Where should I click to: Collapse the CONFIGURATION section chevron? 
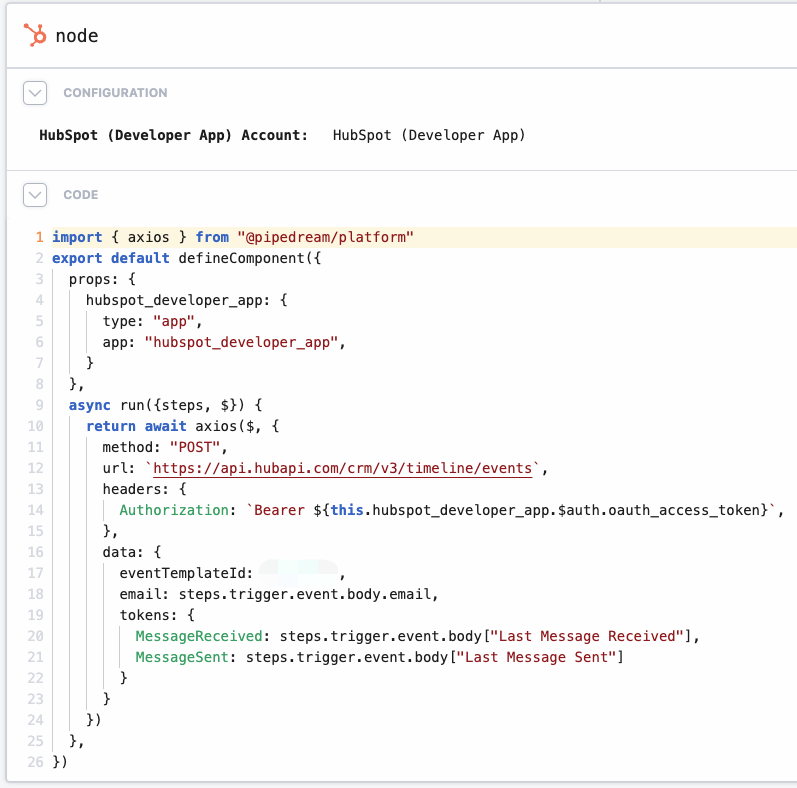click(x=35, y=93)
